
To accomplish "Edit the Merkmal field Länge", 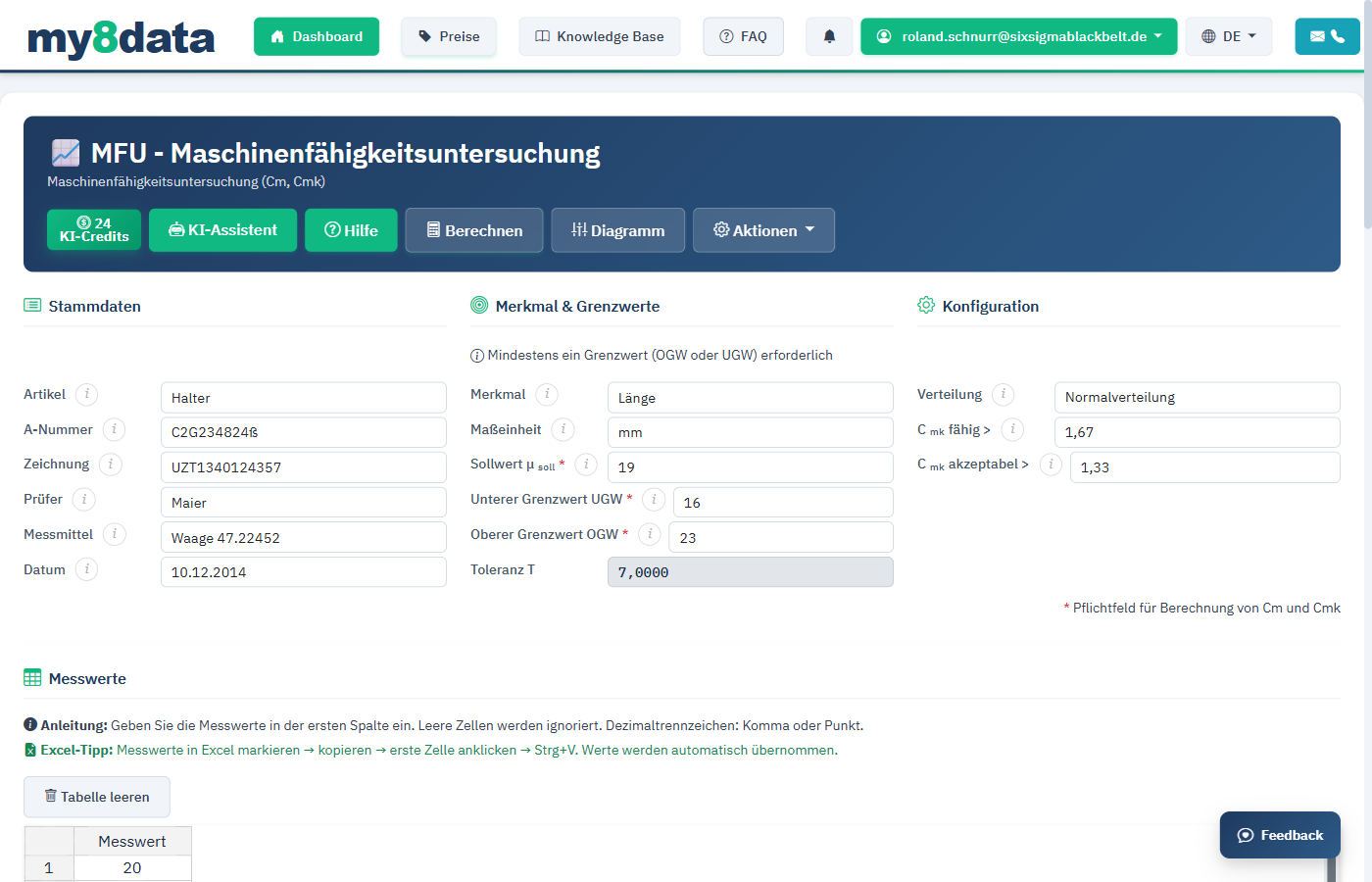I will [750, 398].
